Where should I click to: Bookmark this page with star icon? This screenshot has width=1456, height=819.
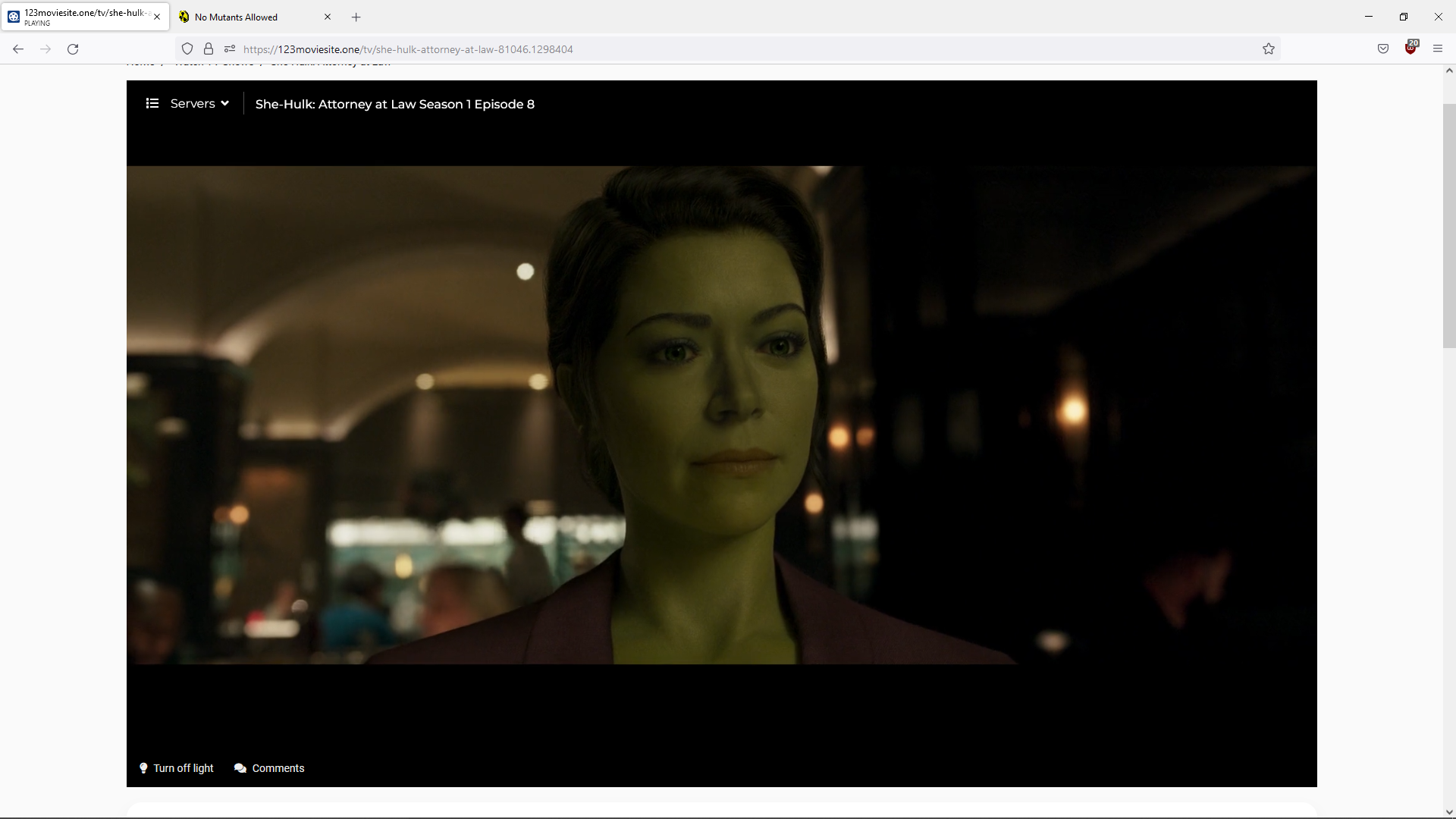click(x=1269, y=49)
